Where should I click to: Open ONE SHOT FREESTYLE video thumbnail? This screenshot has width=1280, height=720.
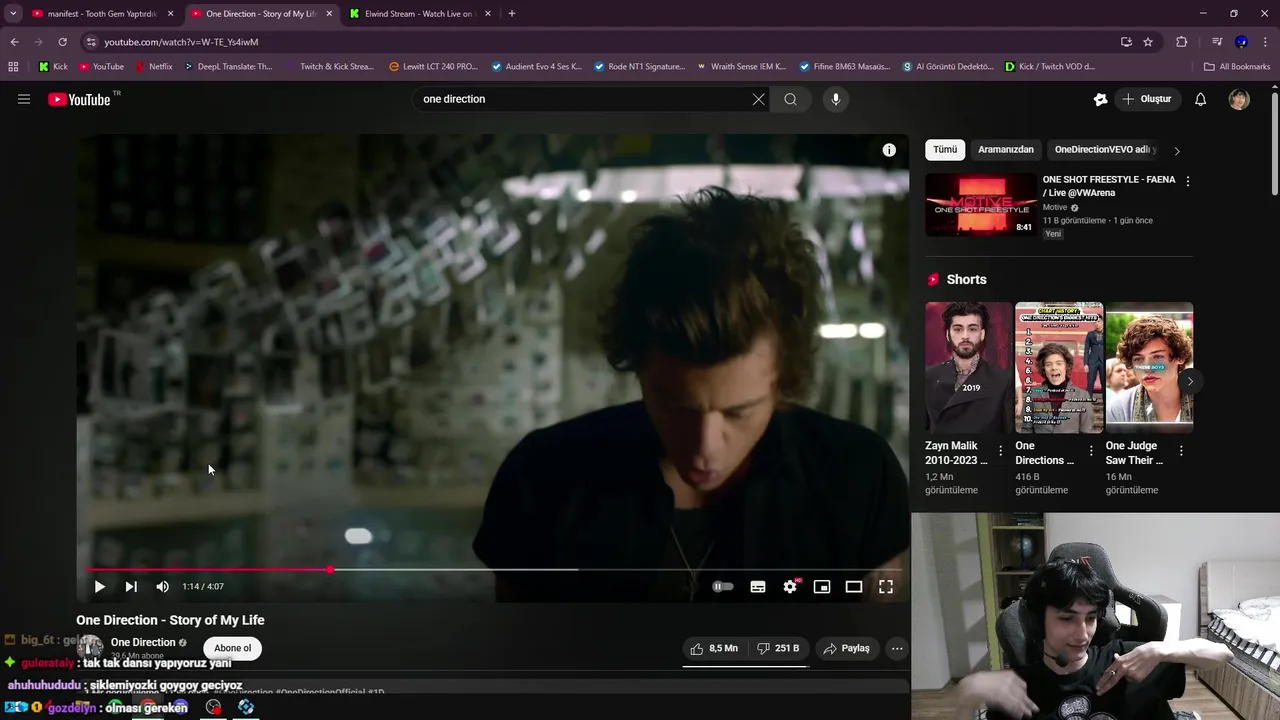tap(981, 205)
